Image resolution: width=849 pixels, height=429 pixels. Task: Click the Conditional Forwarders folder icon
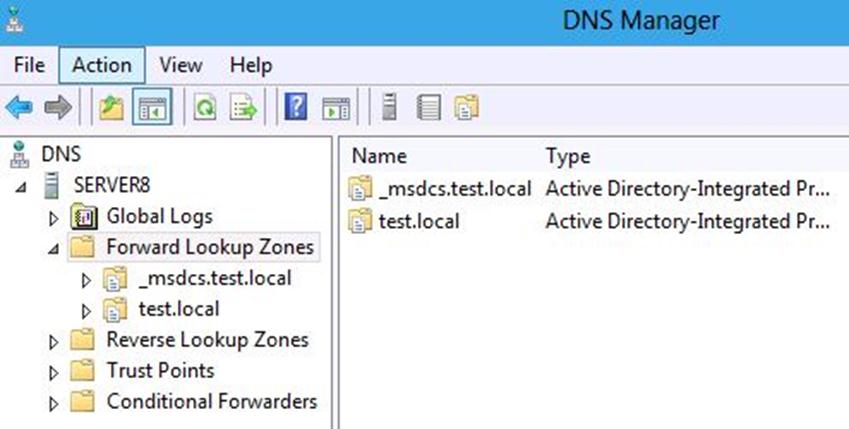point(82,402)
